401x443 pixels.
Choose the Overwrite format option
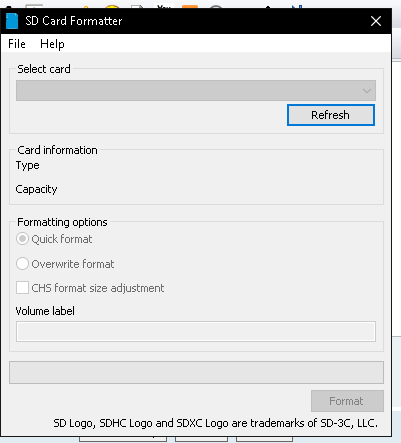click(22, 264)
